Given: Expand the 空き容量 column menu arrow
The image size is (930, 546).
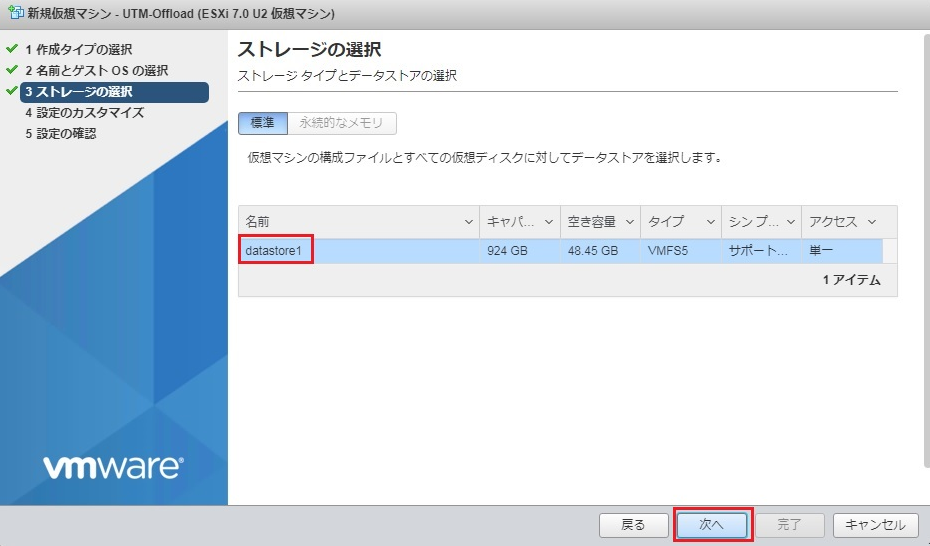Looking at the screenshot, I should [x=630, y=222].
